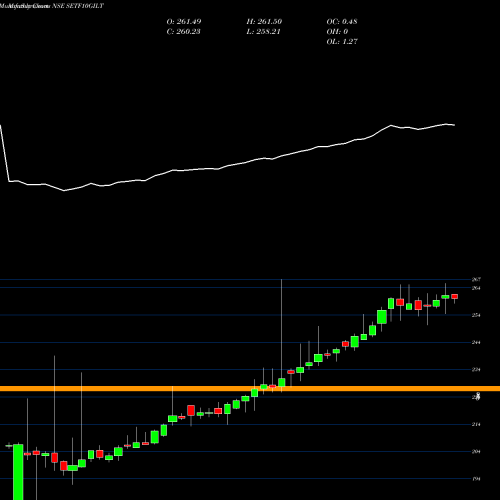This screenshot has width=500, height=500.
Task: Click the 254 price axis label
Action: pyautogui.click(x=476, y=315)
